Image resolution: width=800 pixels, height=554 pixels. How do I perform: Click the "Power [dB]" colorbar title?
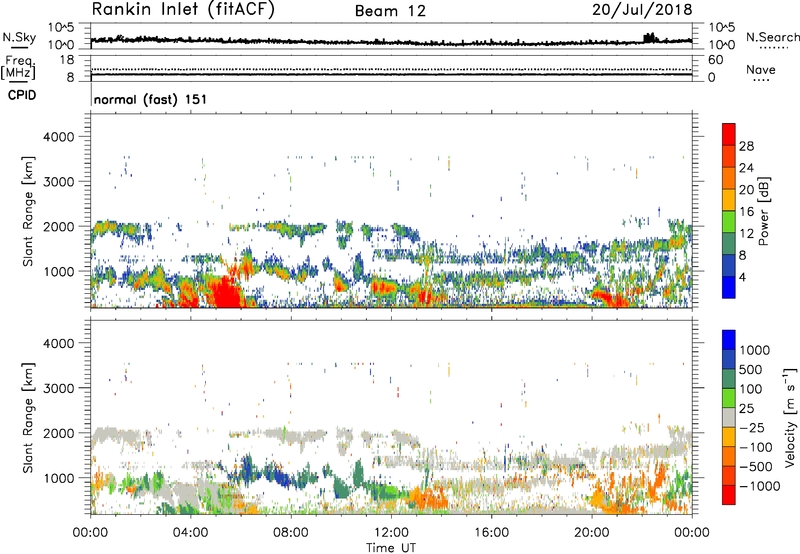(764, 211)
